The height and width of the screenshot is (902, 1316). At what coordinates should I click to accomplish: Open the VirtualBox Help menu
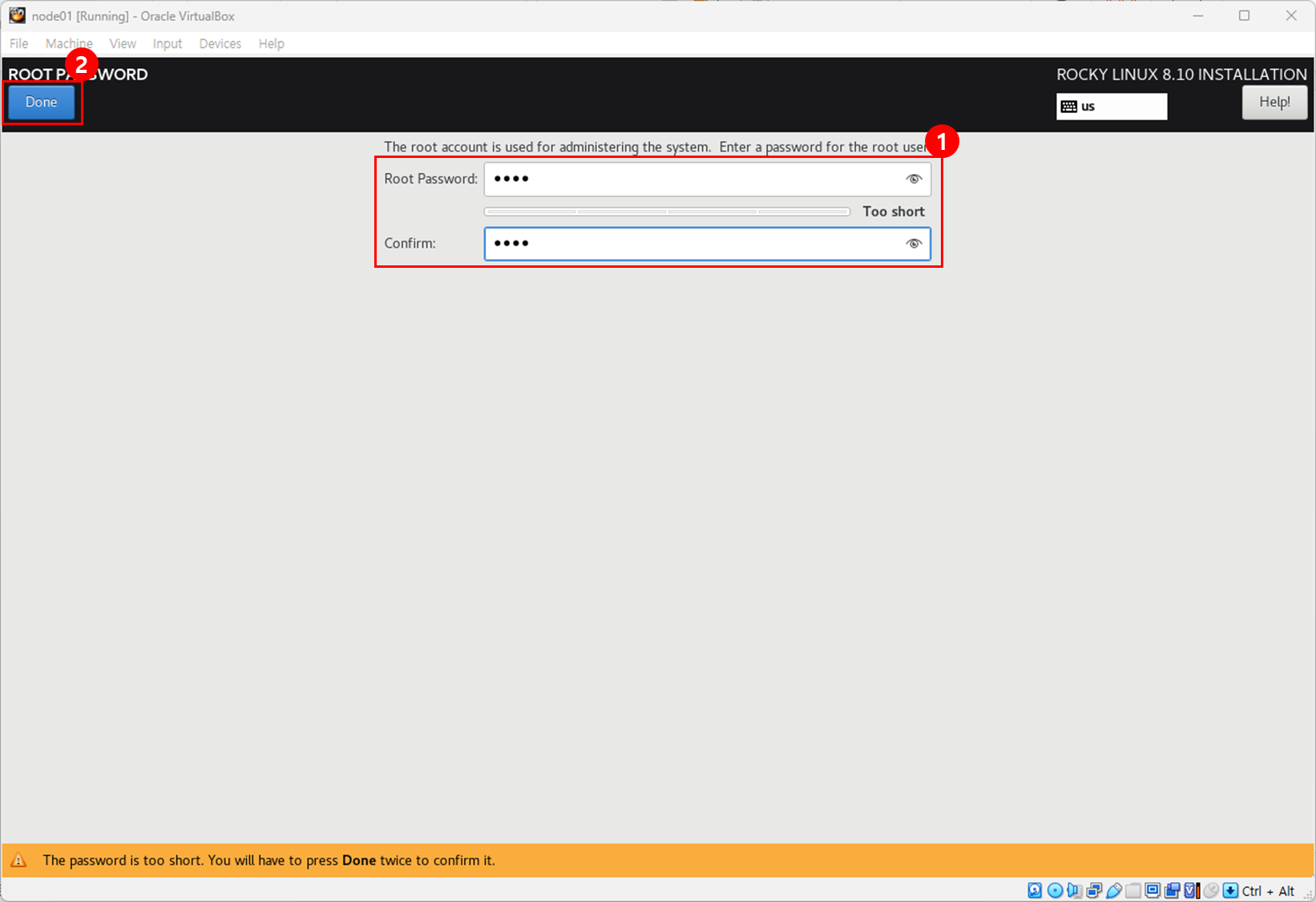coord(271,43)
